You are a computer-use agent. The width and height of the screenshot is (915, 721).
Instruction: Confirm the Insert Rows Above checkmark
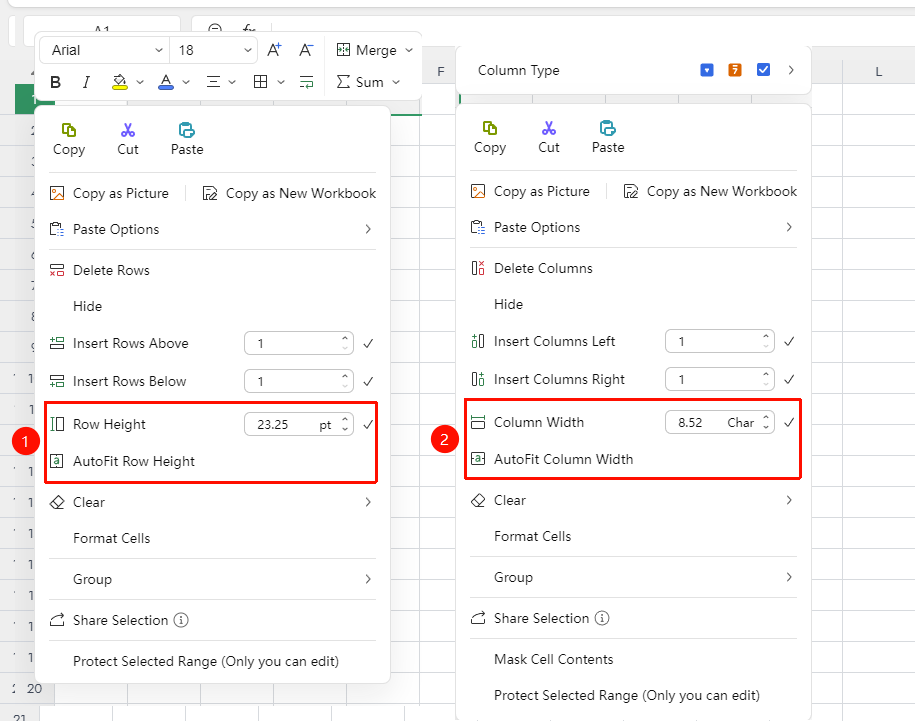[x=368, y=344]
